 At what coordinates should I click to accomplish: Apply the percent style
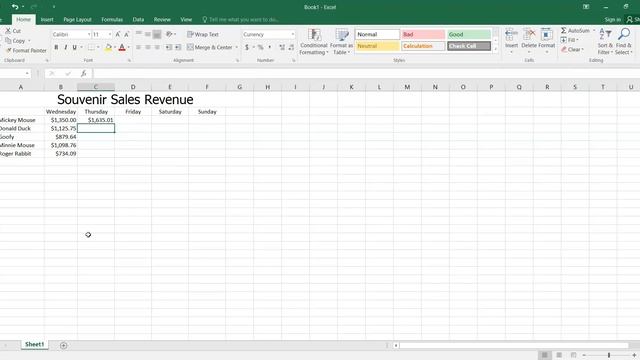(x=260, y=47)
